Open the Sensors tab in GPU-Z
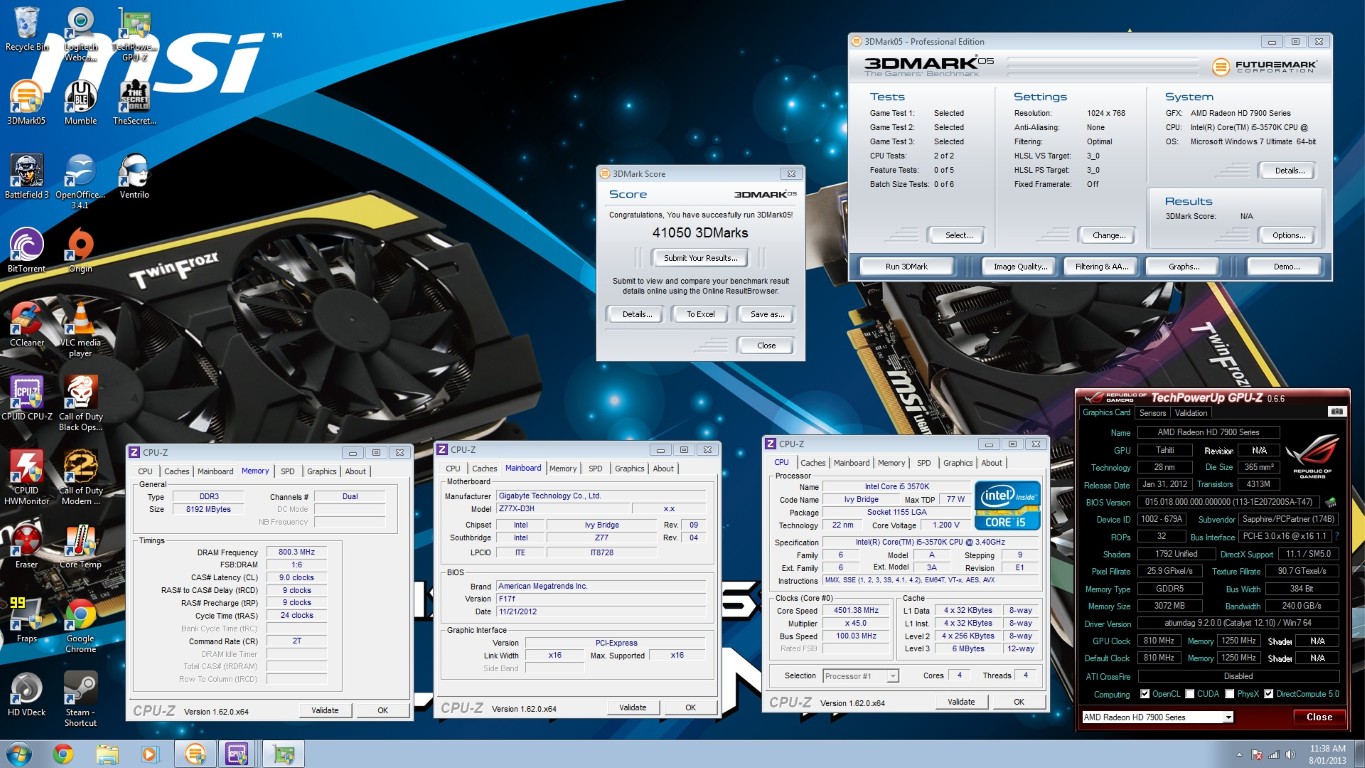Viewport: 1365px width, 768px height. (1153, 412)
